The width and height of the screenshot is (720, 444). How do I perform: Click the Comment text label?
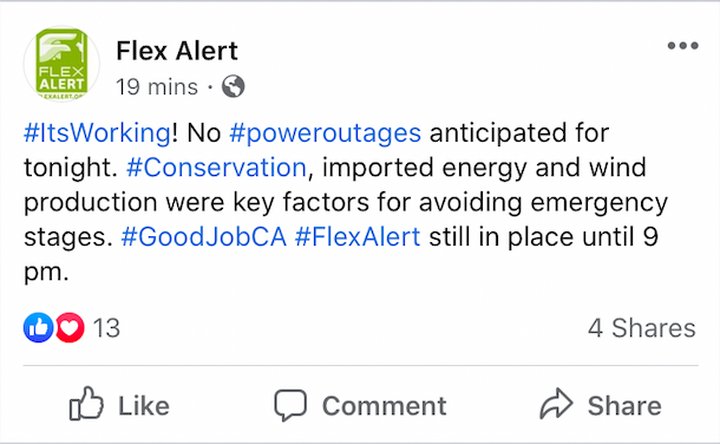coord(384,406)
